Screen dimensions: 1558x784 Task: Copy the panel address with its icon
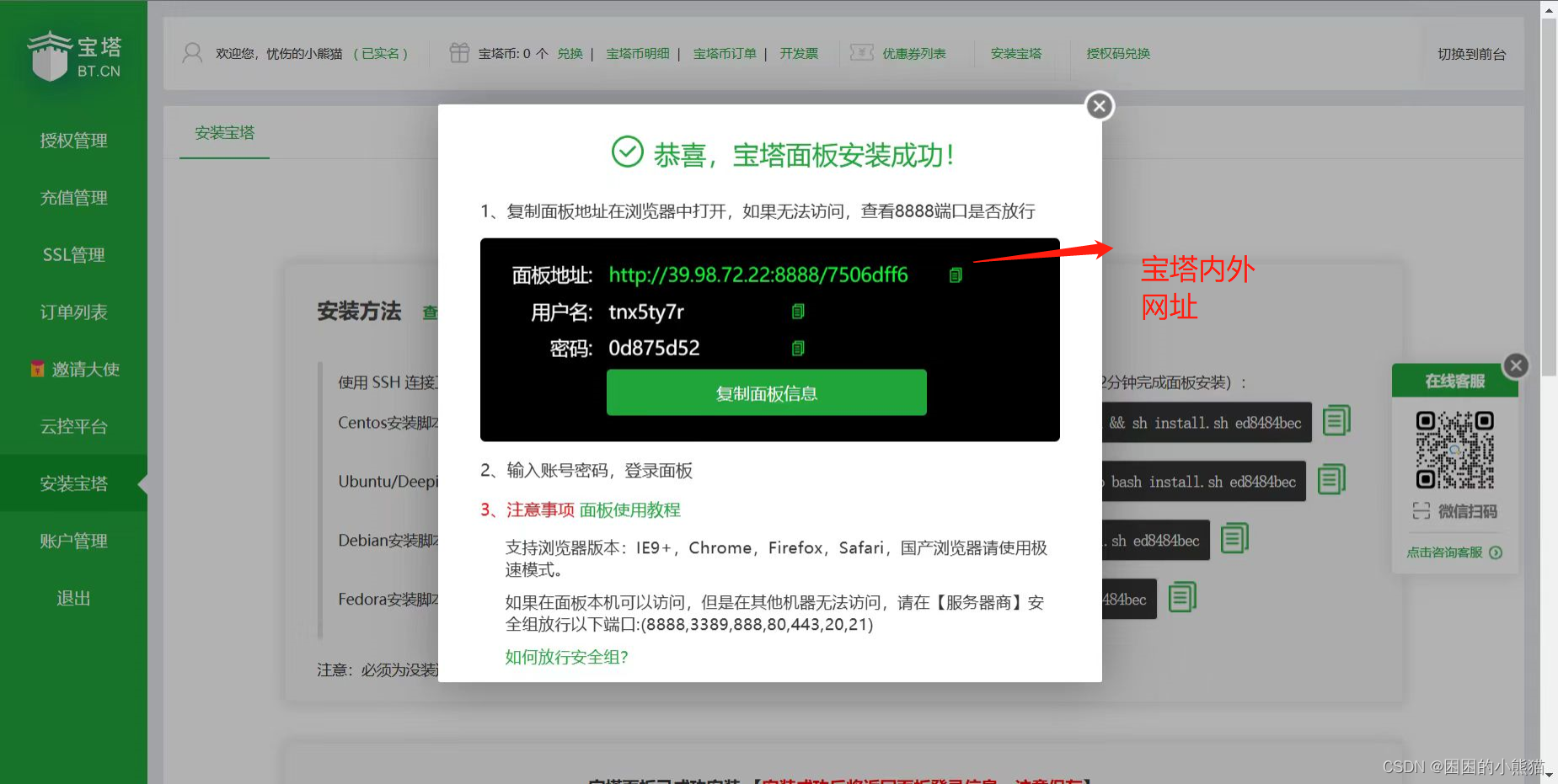(956, 275)
